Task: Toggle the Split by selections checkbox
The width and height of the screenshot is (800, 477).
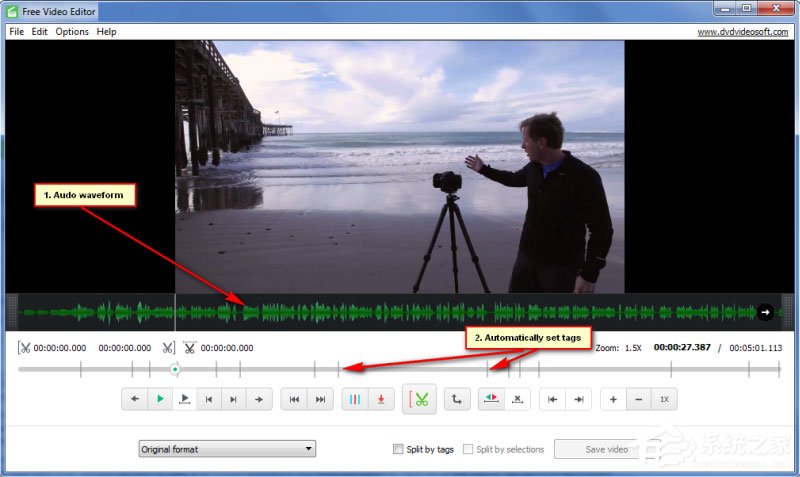Action: click(468, 449)
